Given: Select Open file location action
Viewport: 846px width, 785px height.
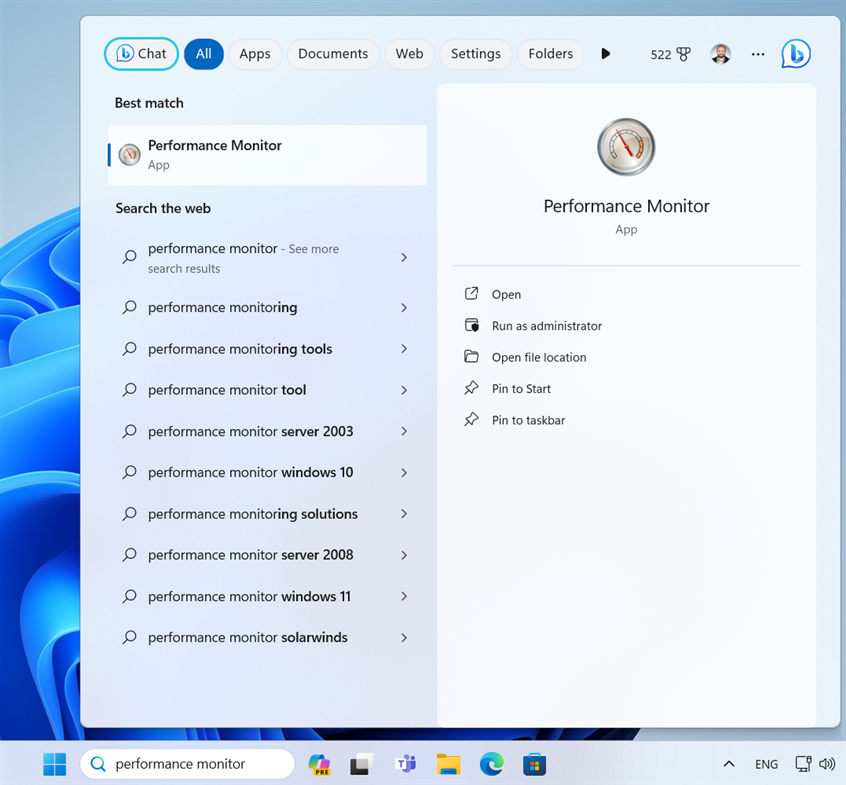Looking at the screenshot, I should (538, 357).
